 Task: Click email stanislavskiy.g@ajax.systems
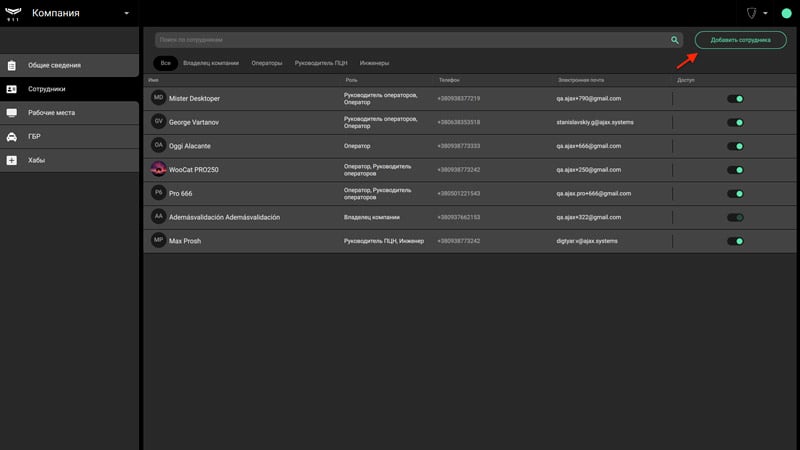coord(595,122)
